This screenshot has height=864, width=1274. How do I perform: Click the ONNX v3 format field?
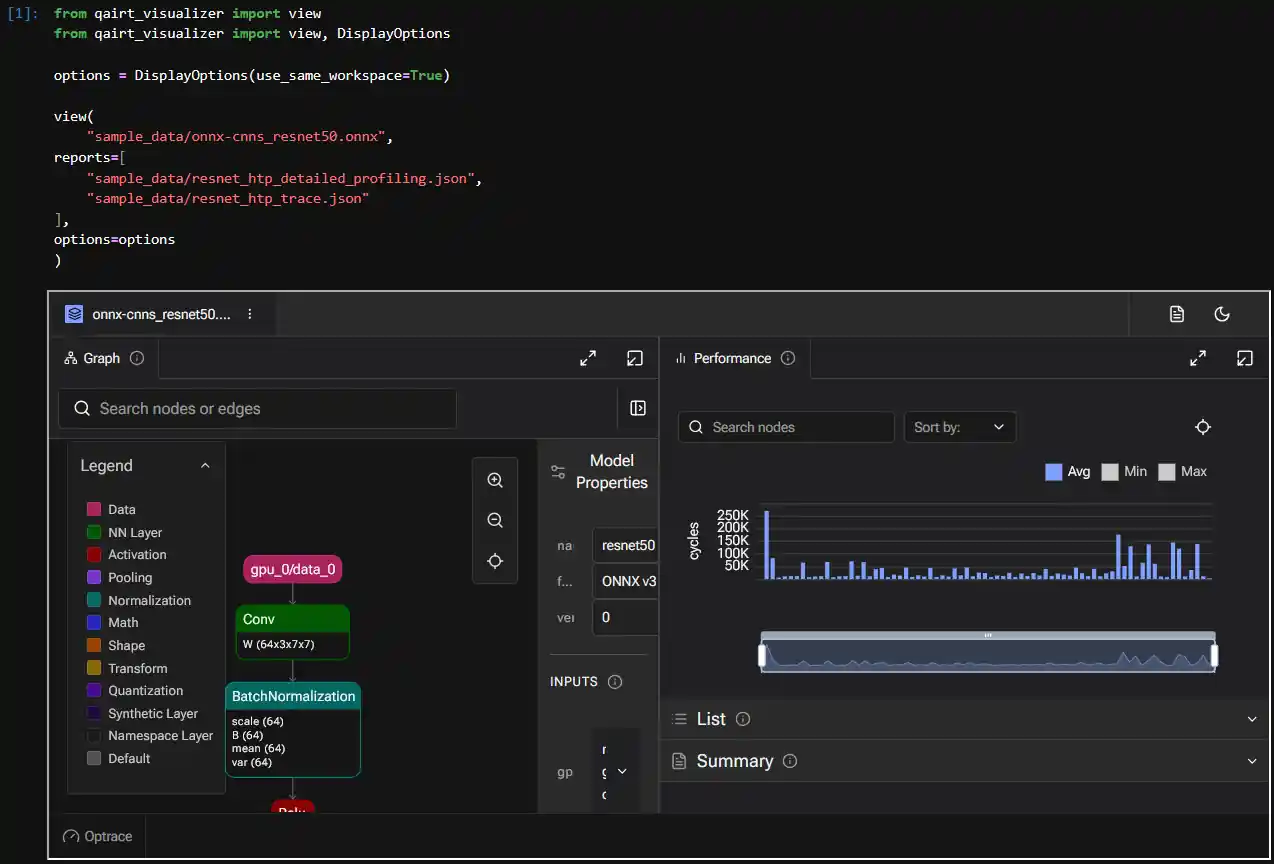(x=625, y=581)
